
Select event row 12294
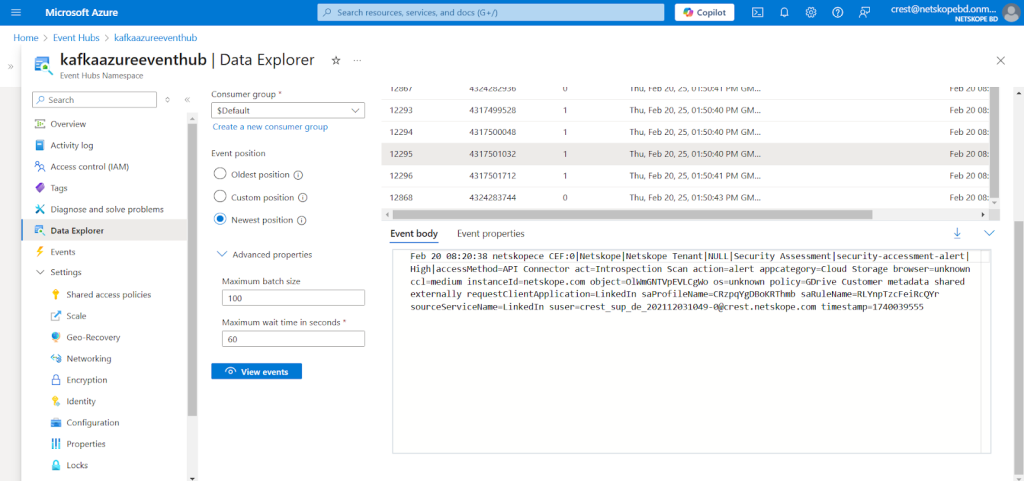click(x=686, y=132)
